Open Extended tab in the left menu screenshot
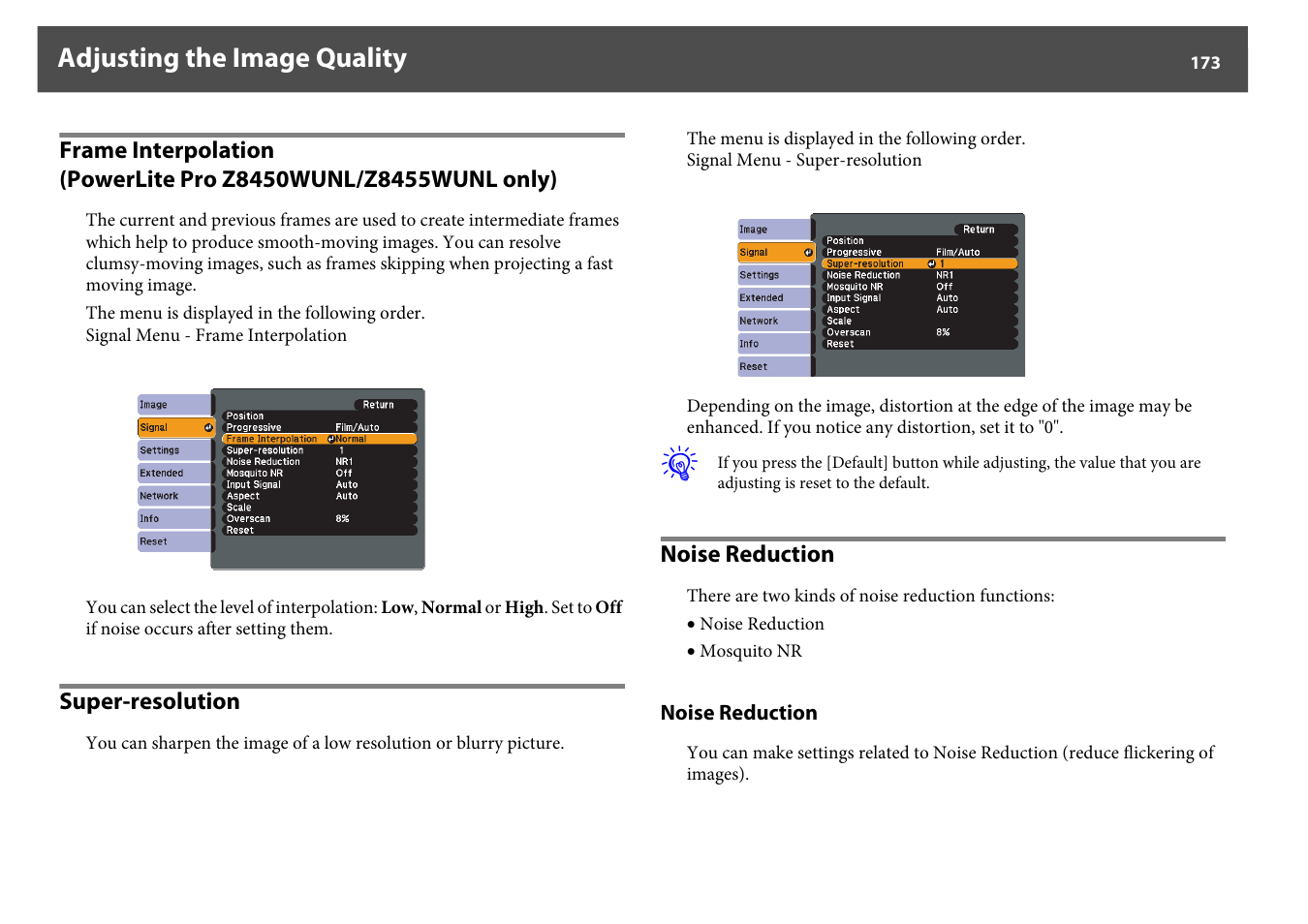The width and height of the screenshot is (1308, 924). pos(174,474)
